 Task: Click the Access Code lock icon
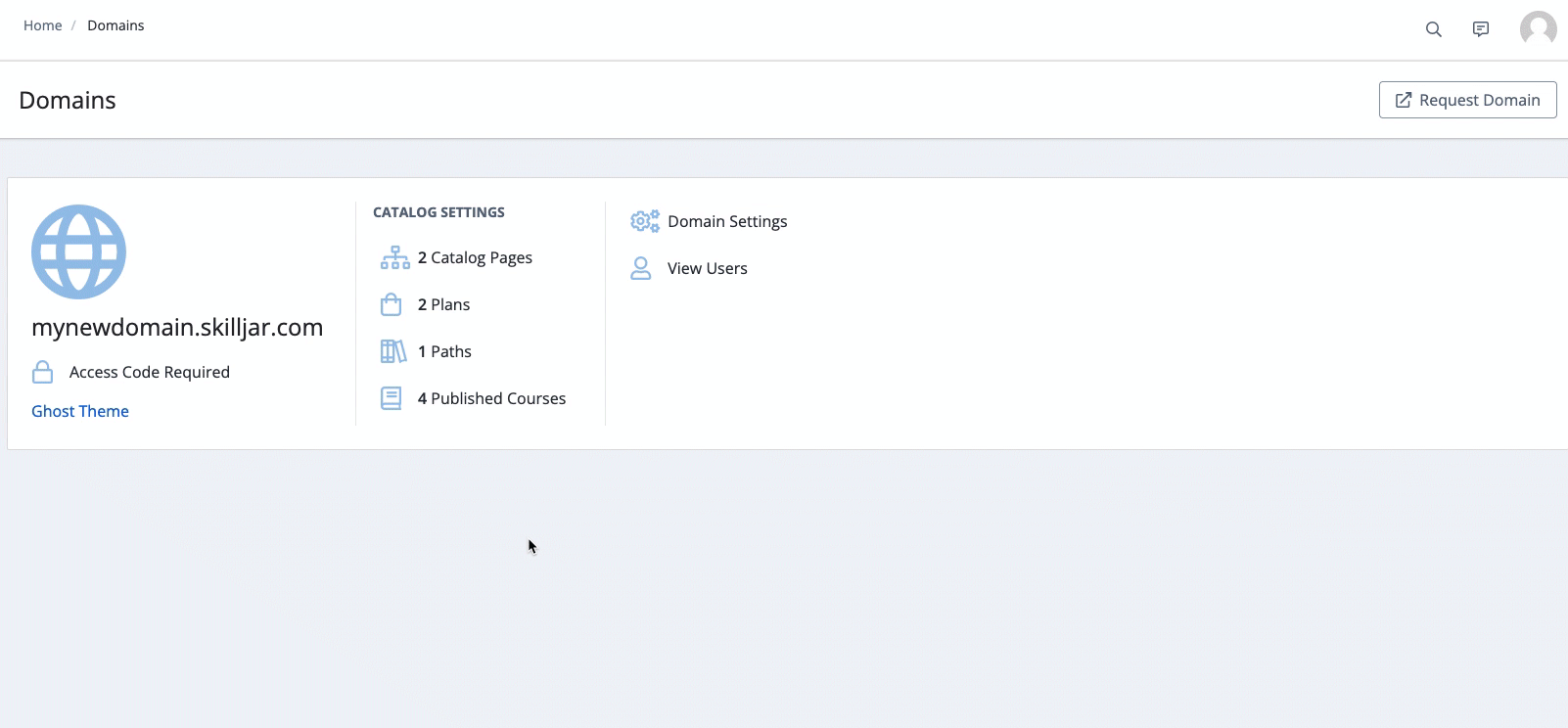coord(43,372)
